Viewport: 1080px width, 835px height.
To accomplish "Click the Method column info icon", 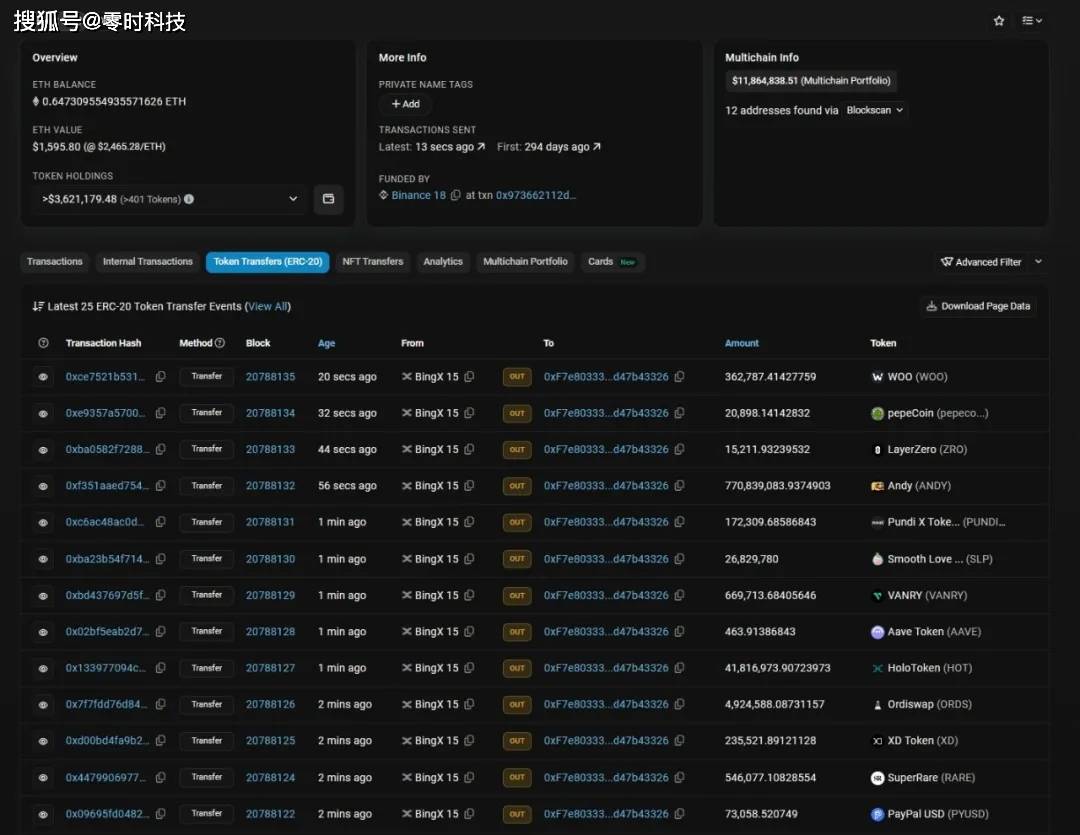I will [x=220, y=343].
